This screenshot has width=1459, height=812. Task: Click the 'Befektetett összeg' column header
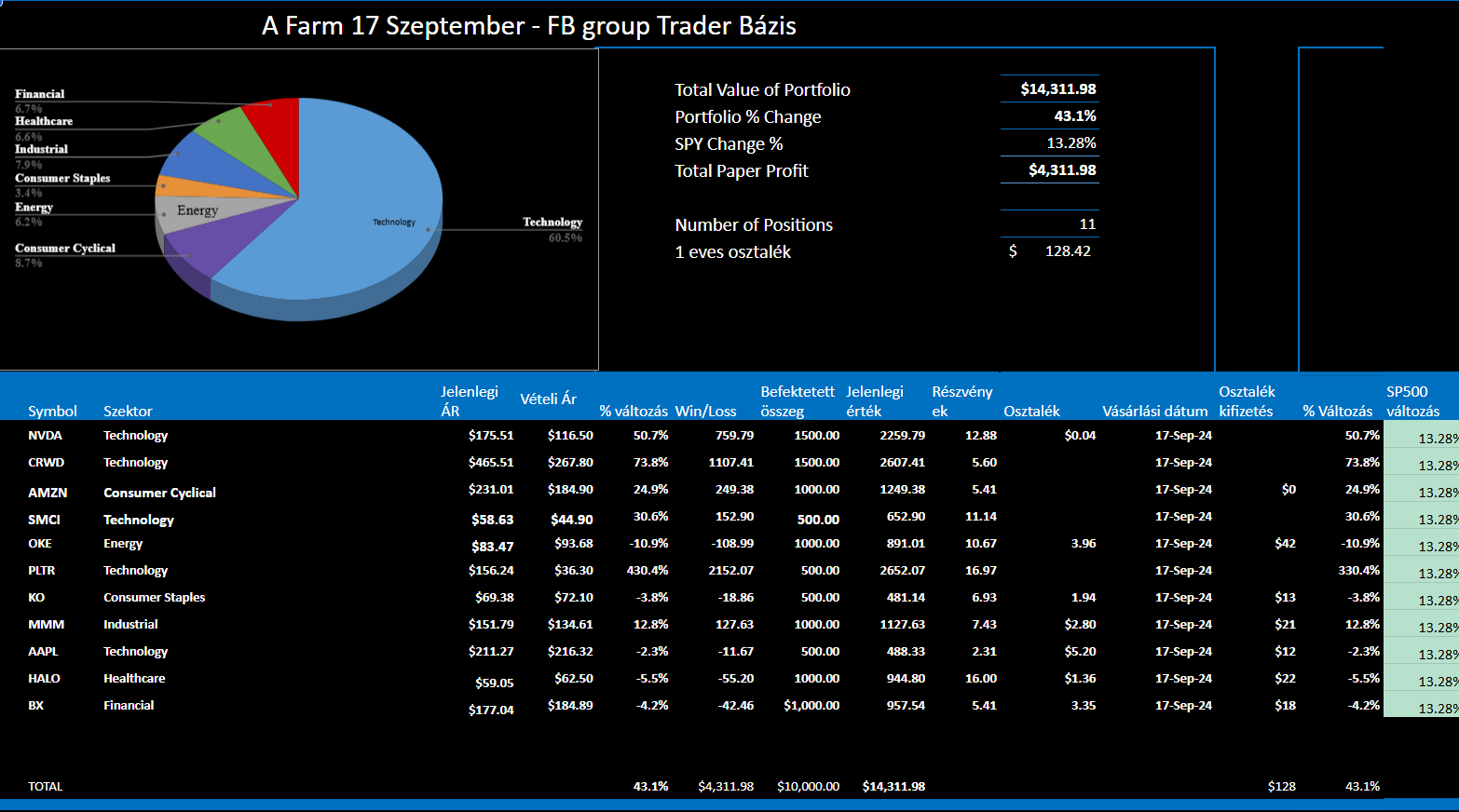pyautogui.click(x=798, y=401)
